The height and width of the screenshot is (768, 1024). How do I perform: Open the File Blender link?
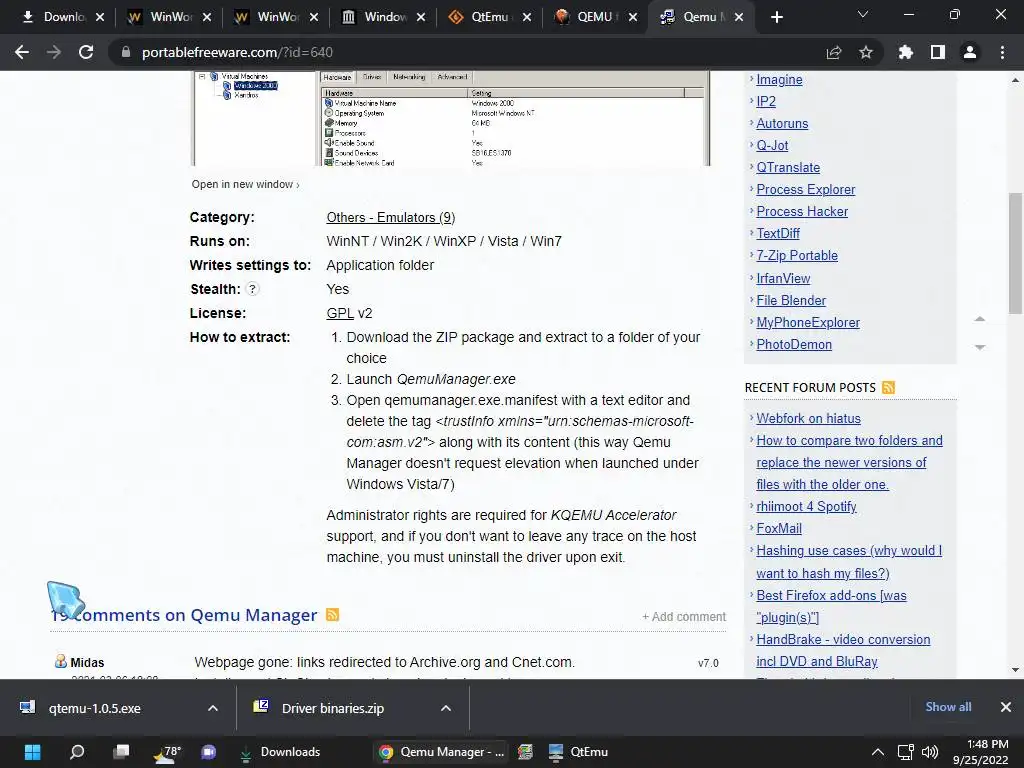(791, 300)
